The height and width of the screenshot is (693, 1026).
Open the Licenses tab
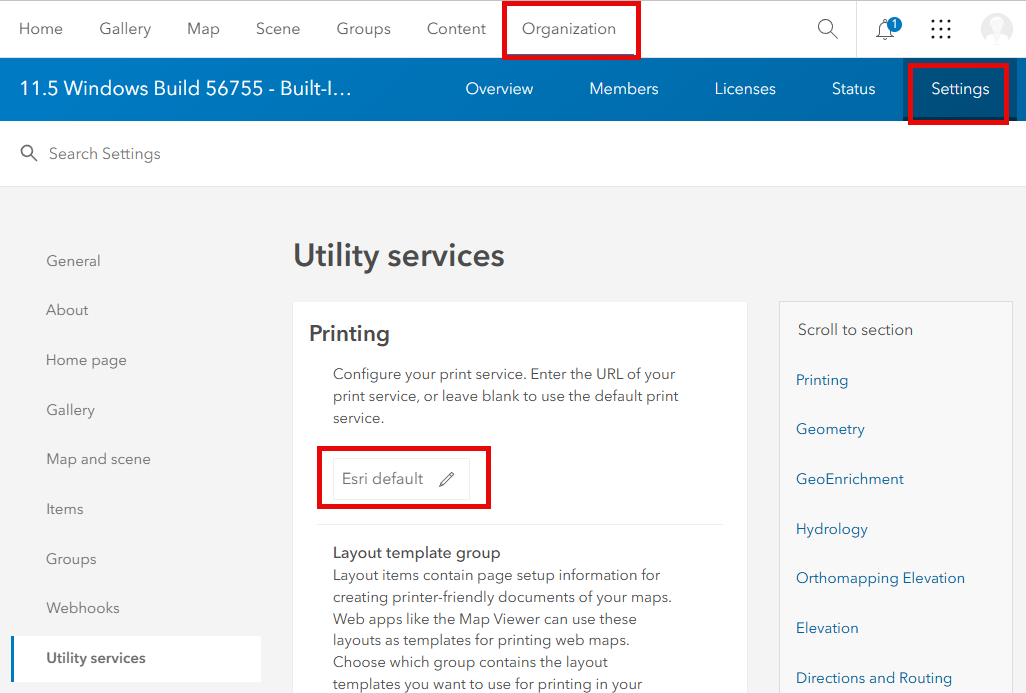point(745,89)
